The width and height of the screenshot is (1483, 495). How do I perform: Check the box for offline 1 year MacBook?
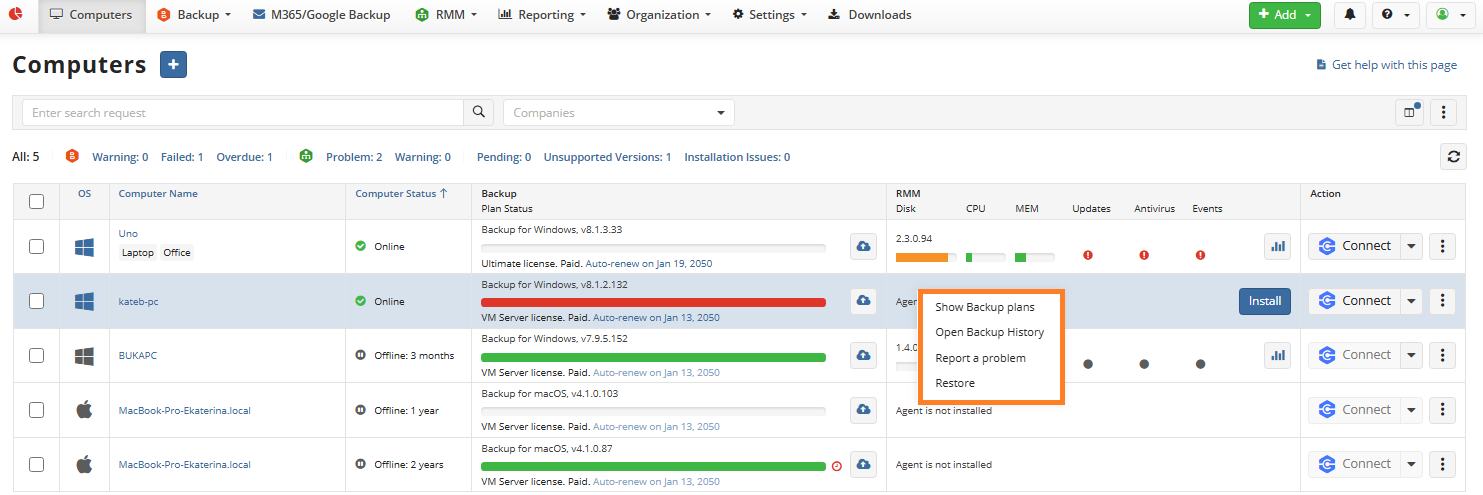click(36, 410)
